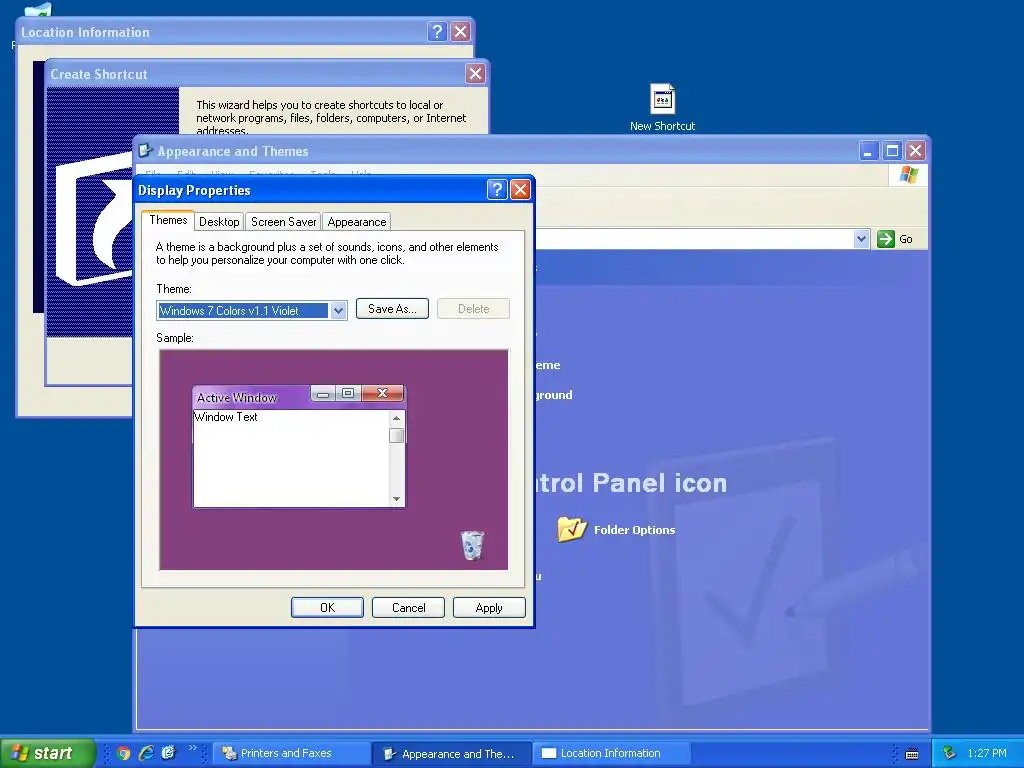The width and height of the screenshot is (1024, 768).
Task: Switch to the Screen Saver tab
Action: tap(283, 221)
